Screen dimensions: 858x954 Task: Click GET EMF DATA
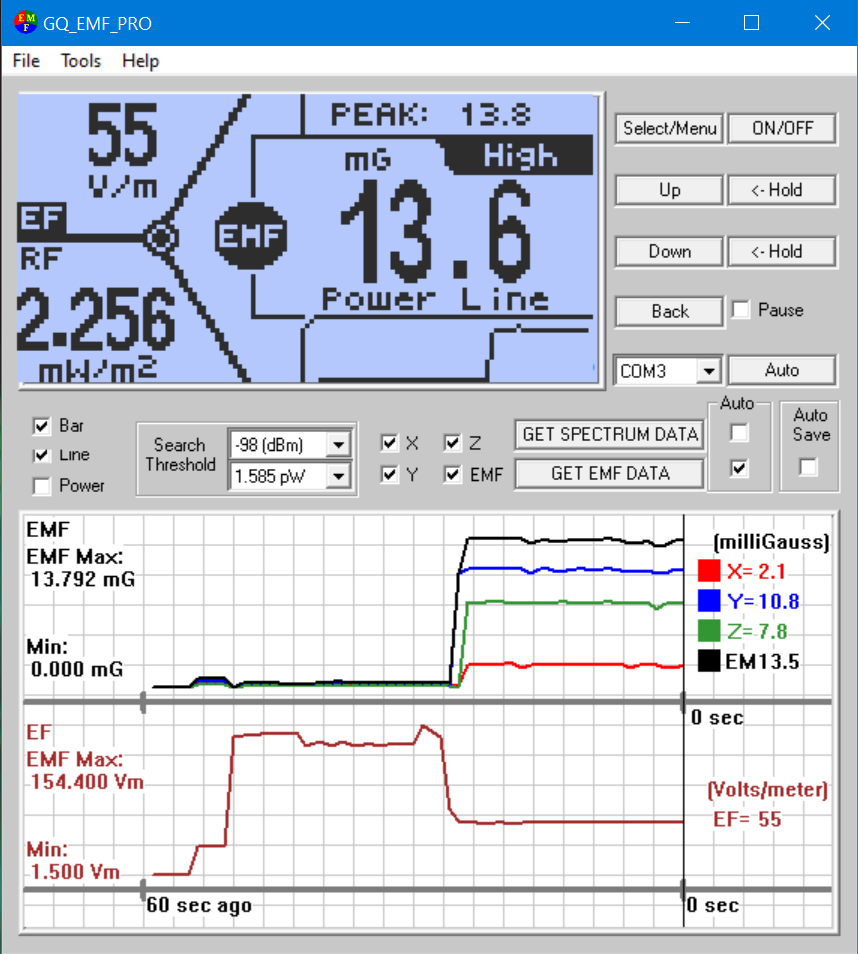[x=608, y=473]
